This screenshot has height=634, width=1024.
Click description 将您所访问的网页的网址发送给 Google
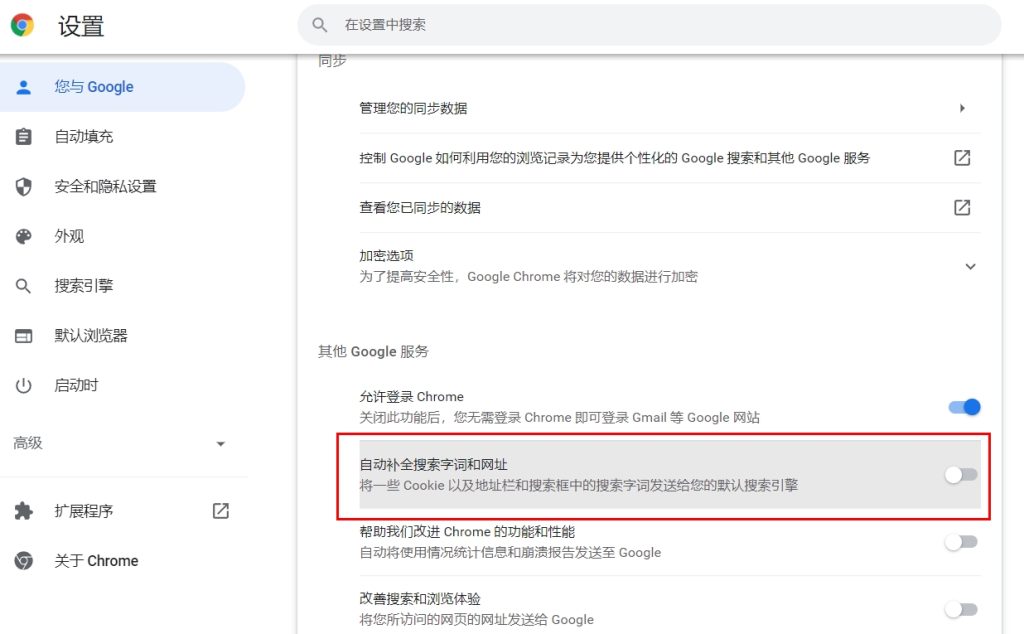[x=477, y=620]
